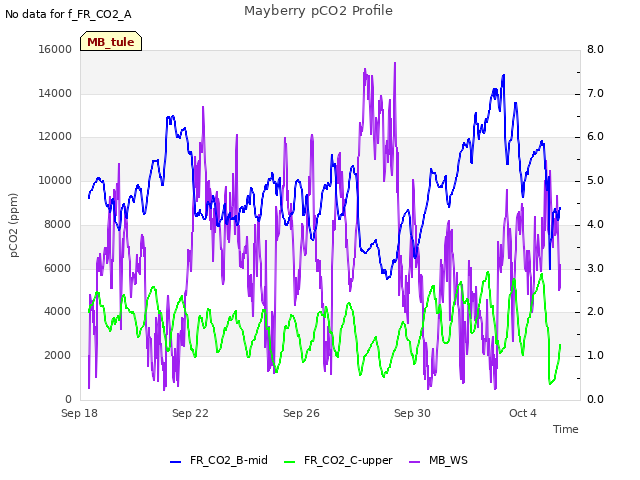The width and height of the screenshot is (640, 480).
Task: Click the MB_WS legend entry
Action: pos(438,460)
